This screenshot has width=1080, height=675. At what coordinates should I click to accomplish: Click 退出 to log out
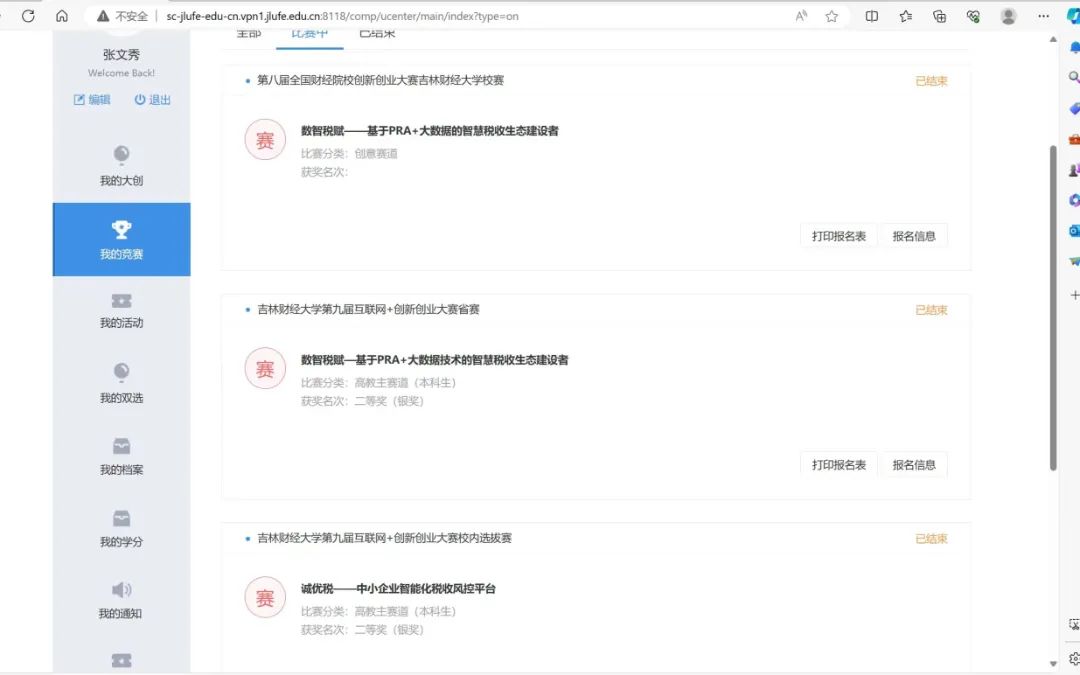tap(152, 100)
